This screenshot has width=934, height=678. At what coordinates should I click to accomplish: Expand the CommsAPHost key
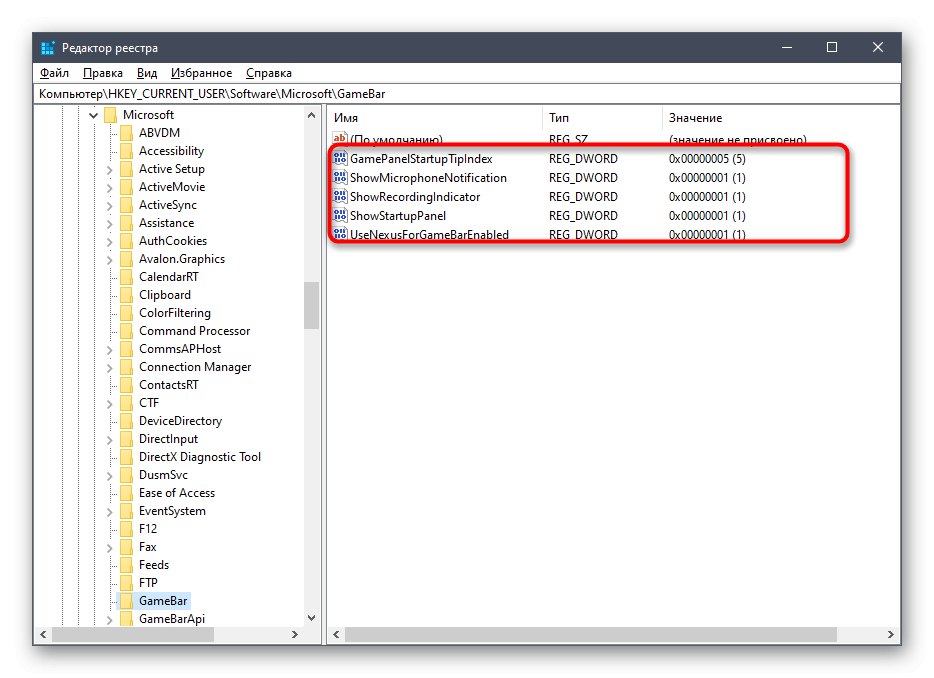pyautogui.click(x=110, y=350)
